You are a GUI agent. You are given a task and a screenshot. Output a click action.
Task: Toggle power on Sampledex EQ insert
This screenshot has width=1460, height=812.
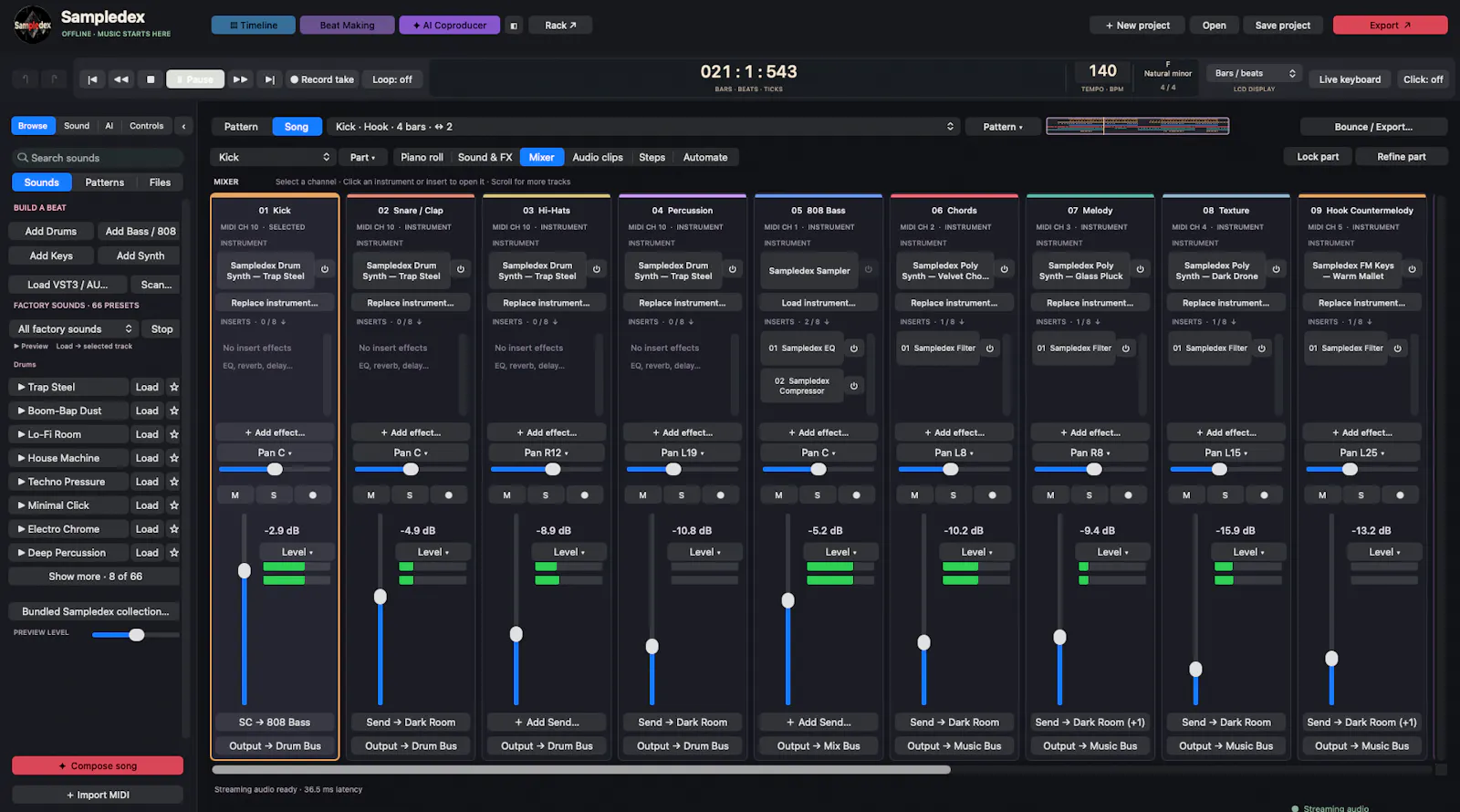(x=854, y=349)
